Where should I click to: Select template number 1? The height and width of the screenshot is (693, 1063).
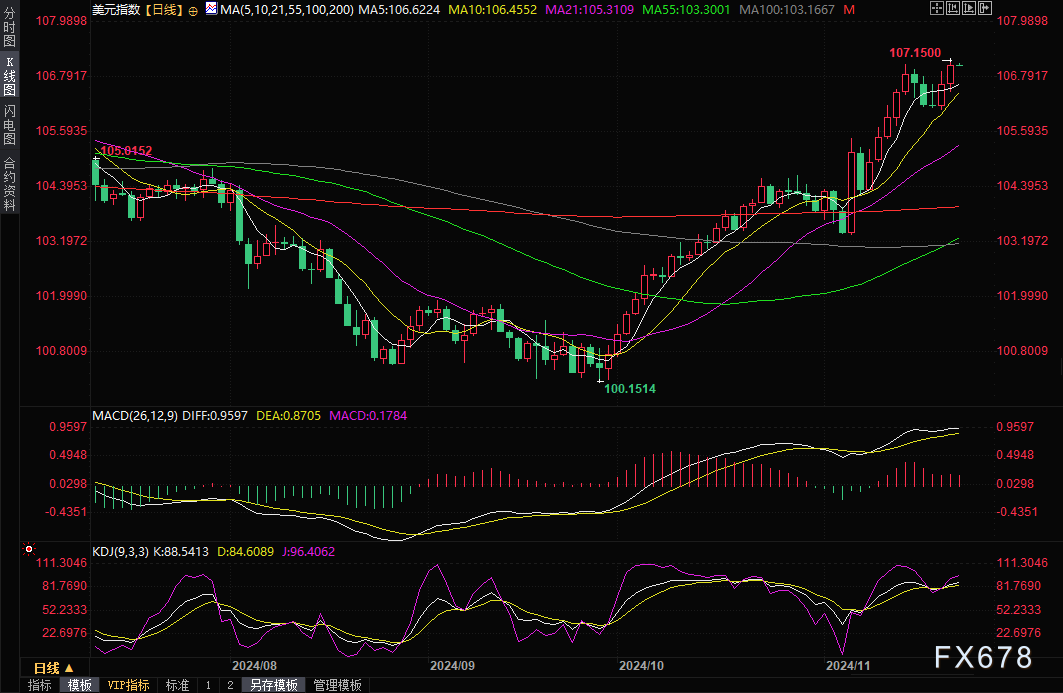click(208, 685)
